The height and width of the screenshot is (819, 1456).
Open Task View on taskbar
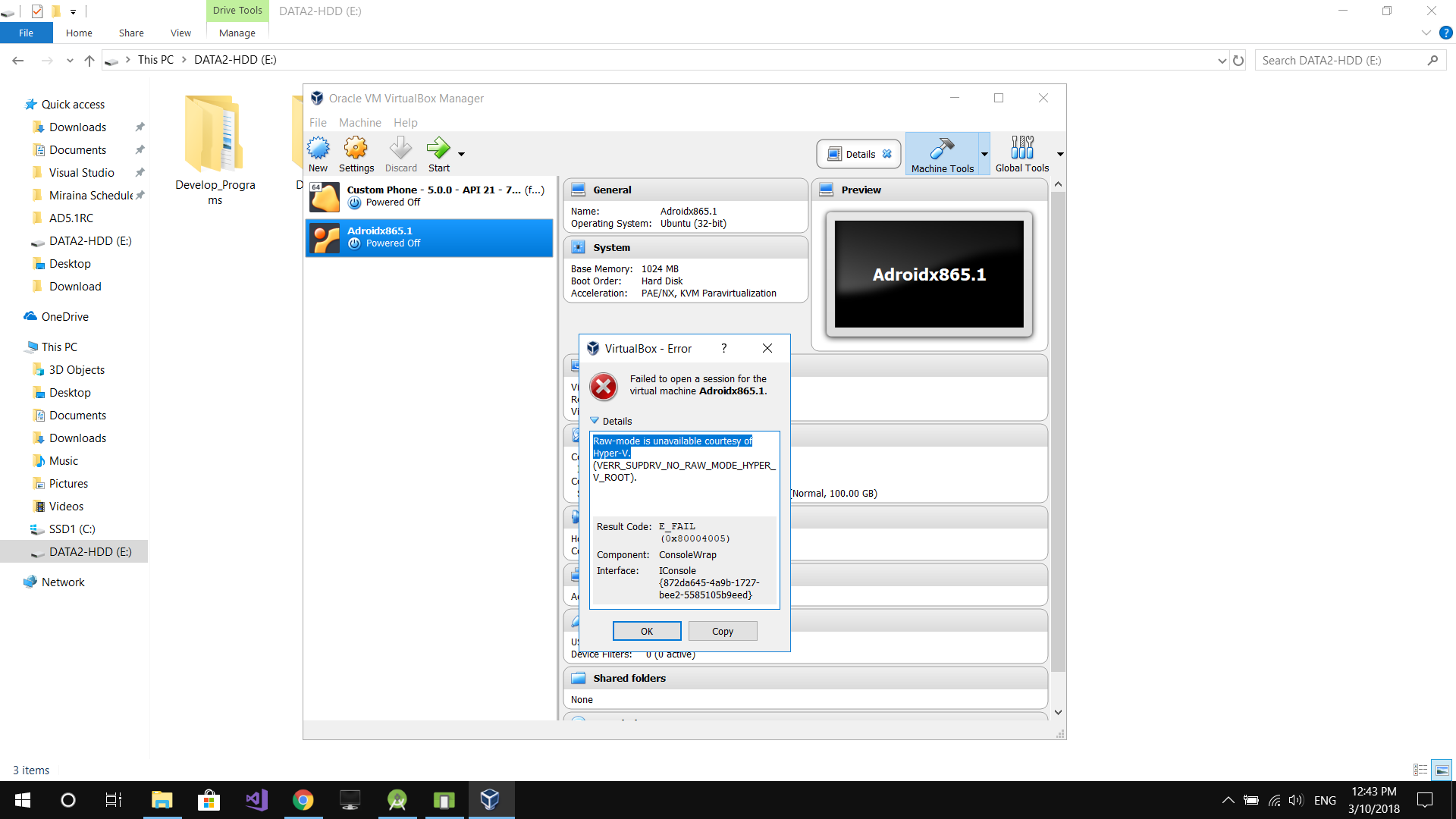click(114, 800)
